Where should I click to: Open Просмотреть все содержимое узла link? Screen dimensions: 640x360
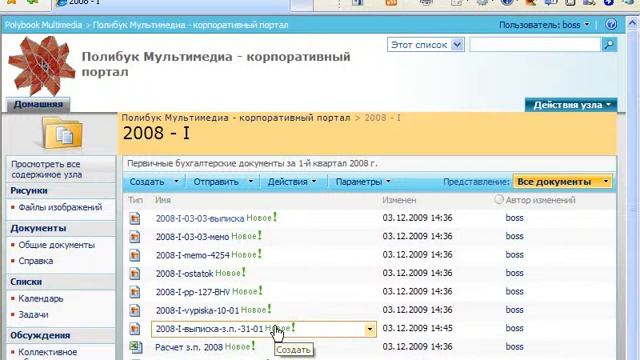coord(47,169)
